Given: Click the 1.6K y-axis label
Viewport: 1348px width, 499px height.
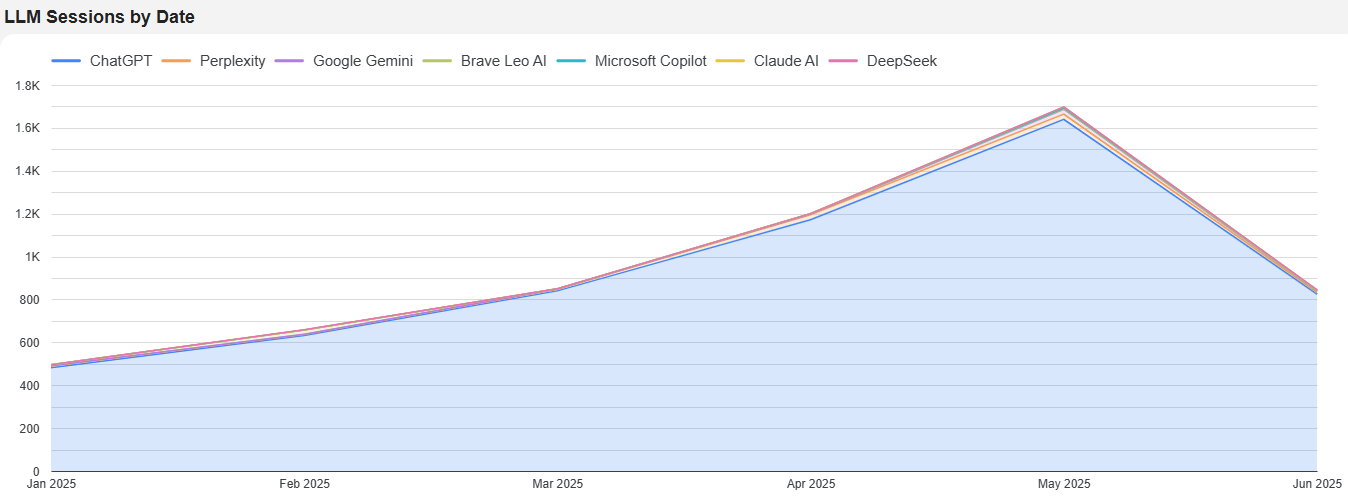Looking at the screenshot, I should click(x=27, y=129).
